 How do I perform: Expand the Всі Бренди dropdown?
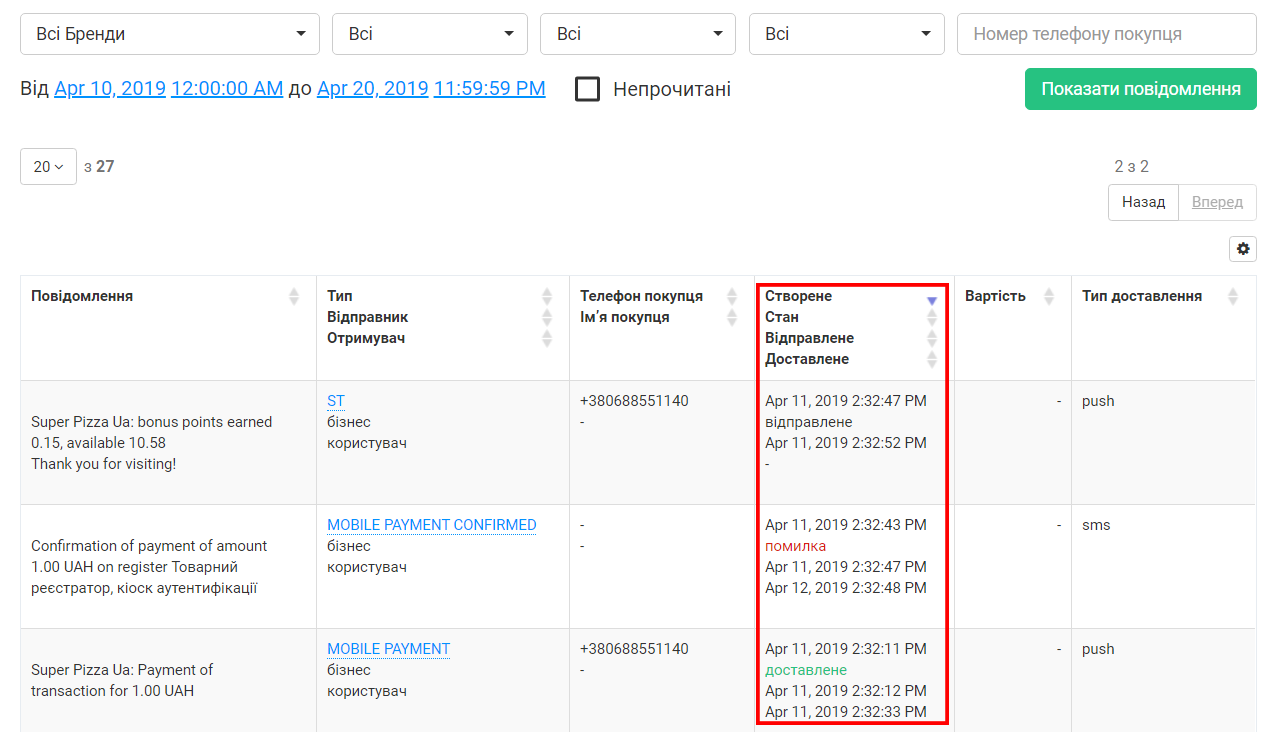click(170, 34)
